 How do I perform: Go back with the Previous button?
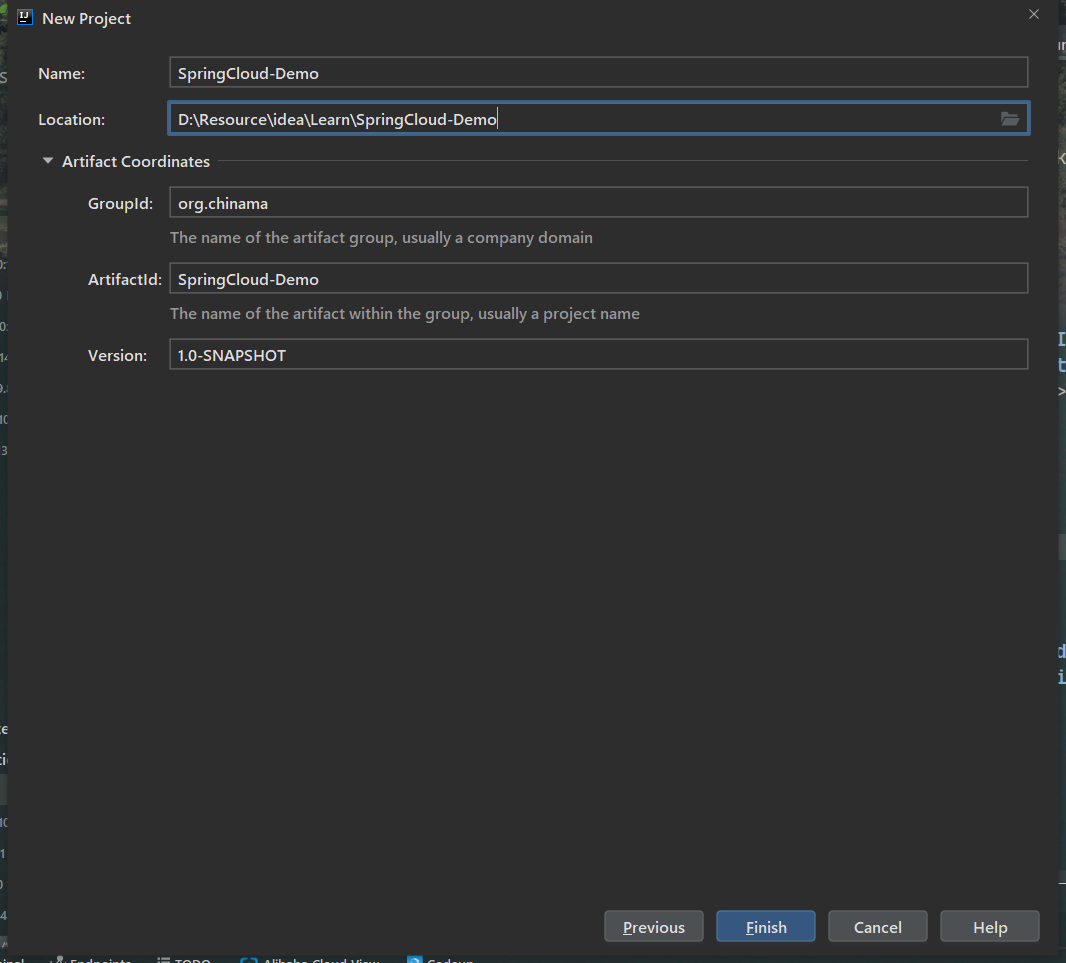pyautogui.click(x=654, y=927)
